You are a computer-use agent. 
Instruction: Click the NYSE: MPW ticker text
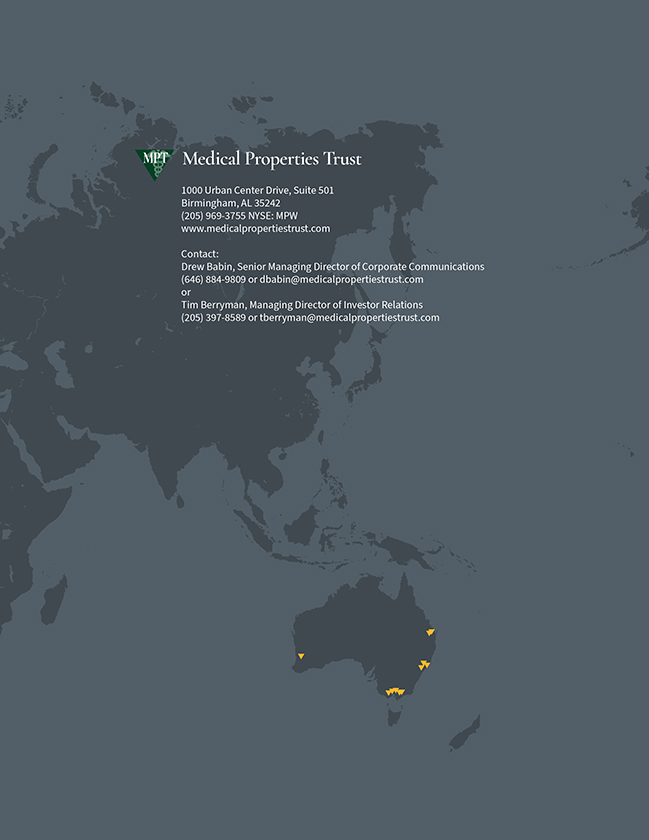click(273, 215)
